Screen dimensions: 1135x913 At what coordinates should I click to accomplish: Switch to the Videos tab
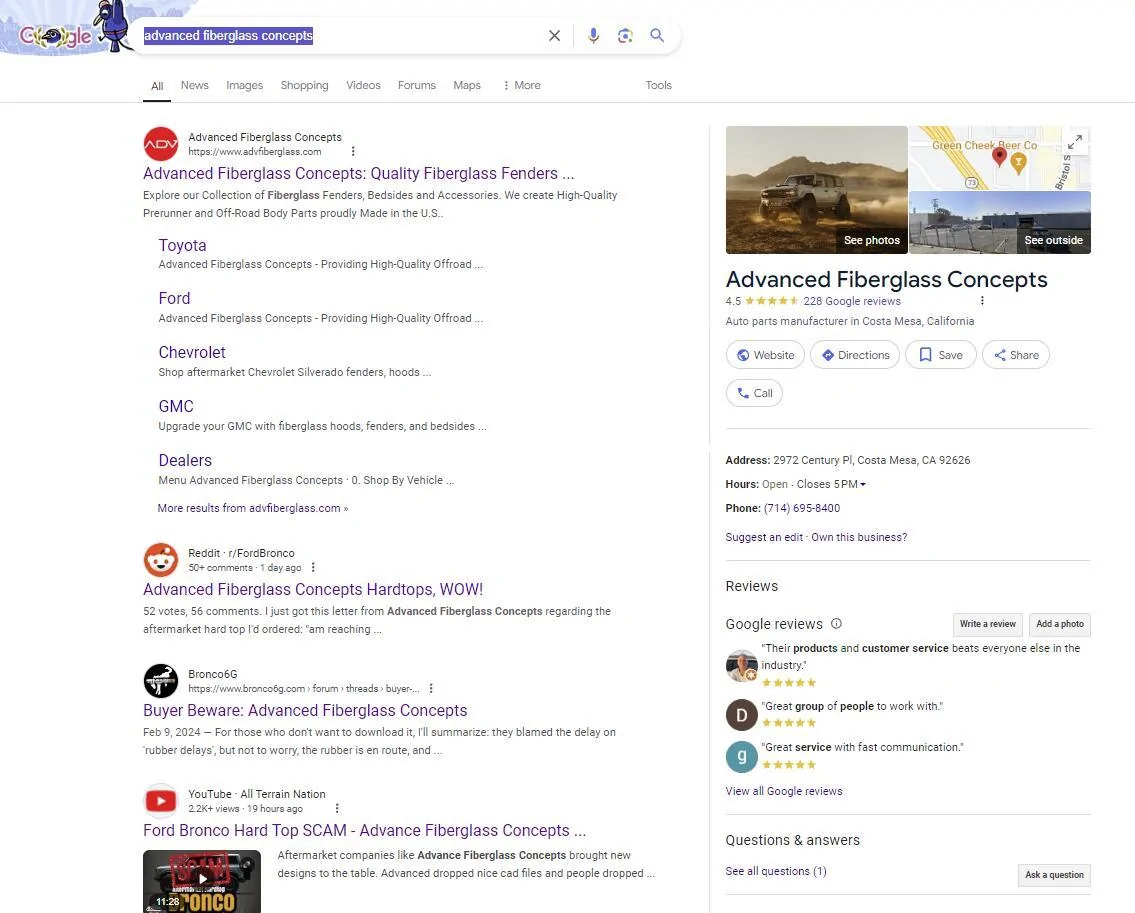(363, 85)
